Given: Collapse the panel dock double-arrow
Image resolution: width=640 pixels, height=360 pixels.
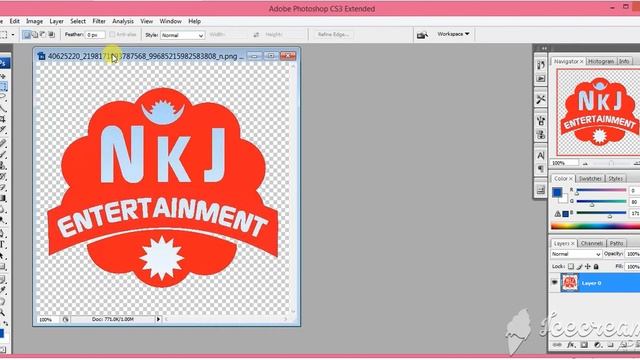Looking at the screenshot, I should coord(543,48).
